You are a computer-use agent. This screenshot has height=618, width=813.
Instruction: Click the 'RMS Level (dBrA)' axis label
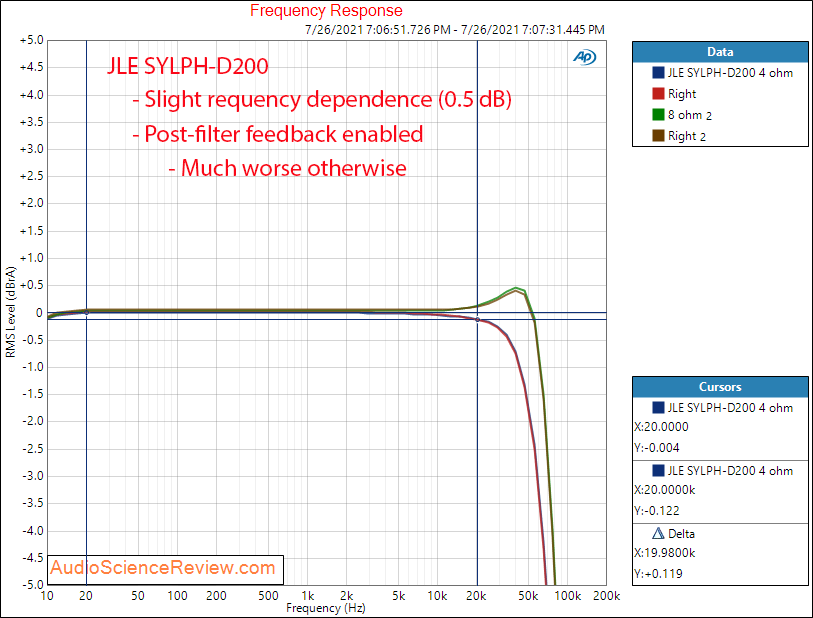pos(11,312)
